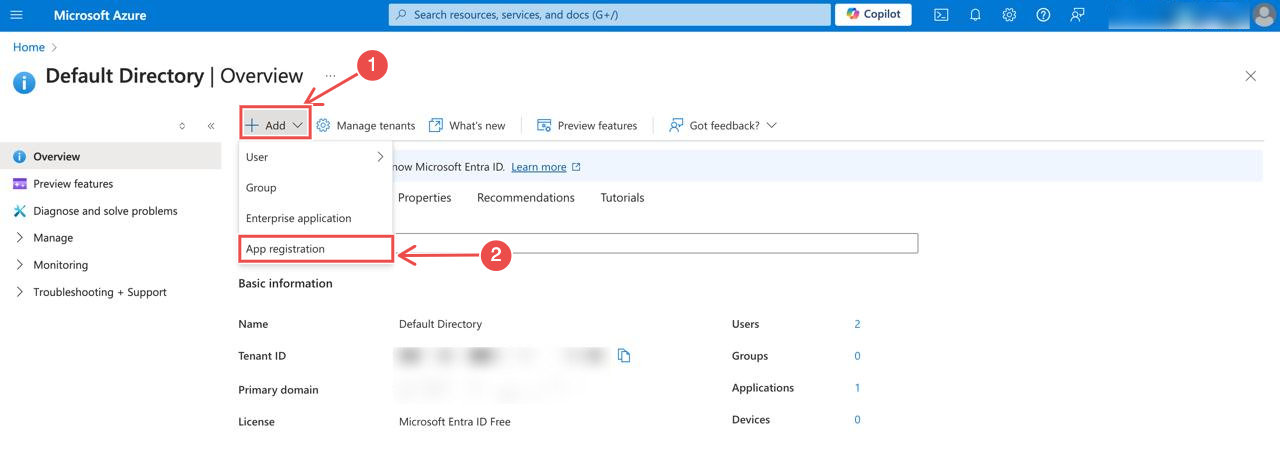This screenshot has width=1280, height=450.
Task: Switch to the Recommendations tab
Action: pyautogui.click(x=526, y=198)
